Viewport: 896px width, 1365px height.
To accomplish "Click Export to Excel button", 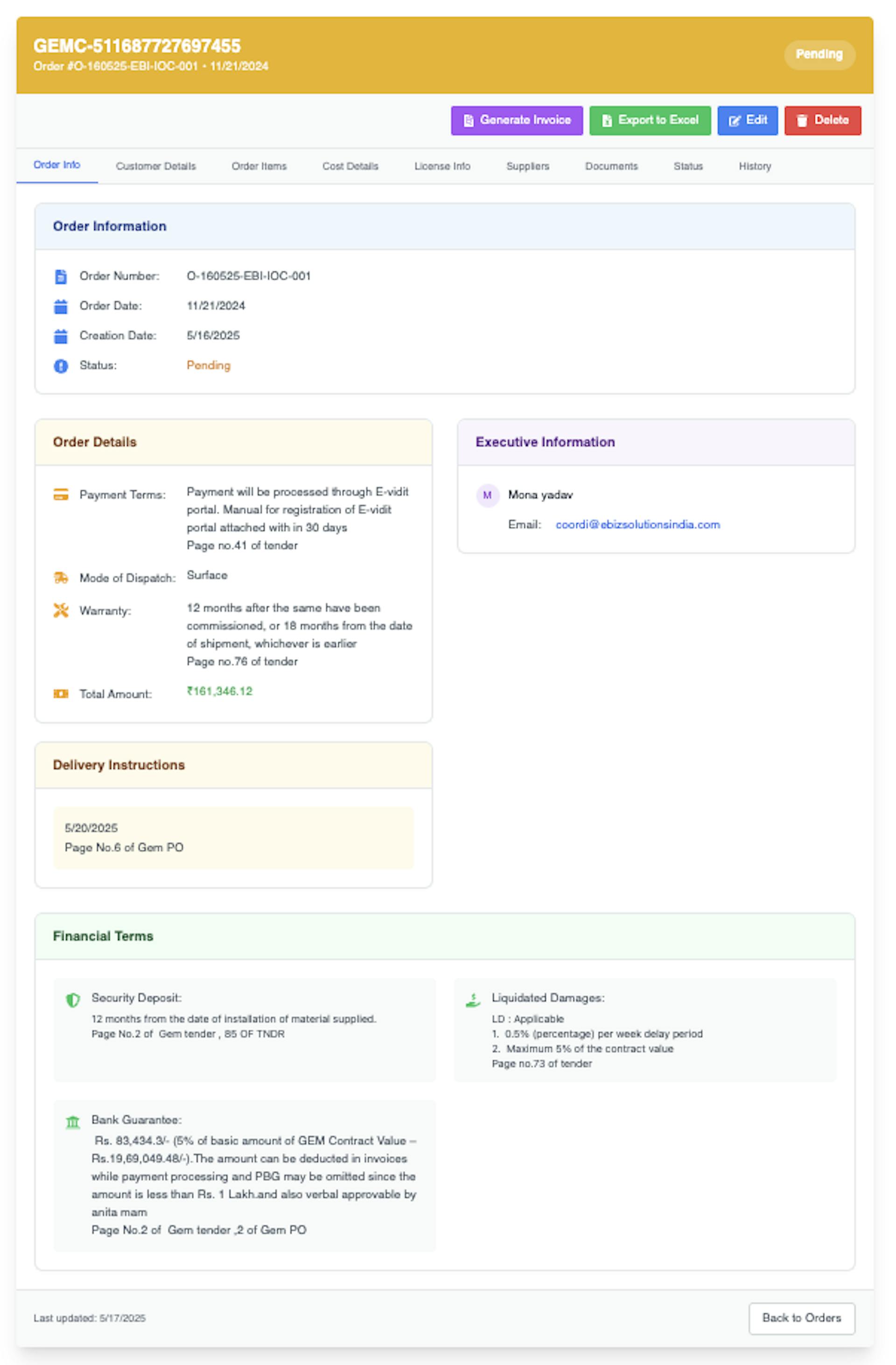I will [x=649, y=120].
